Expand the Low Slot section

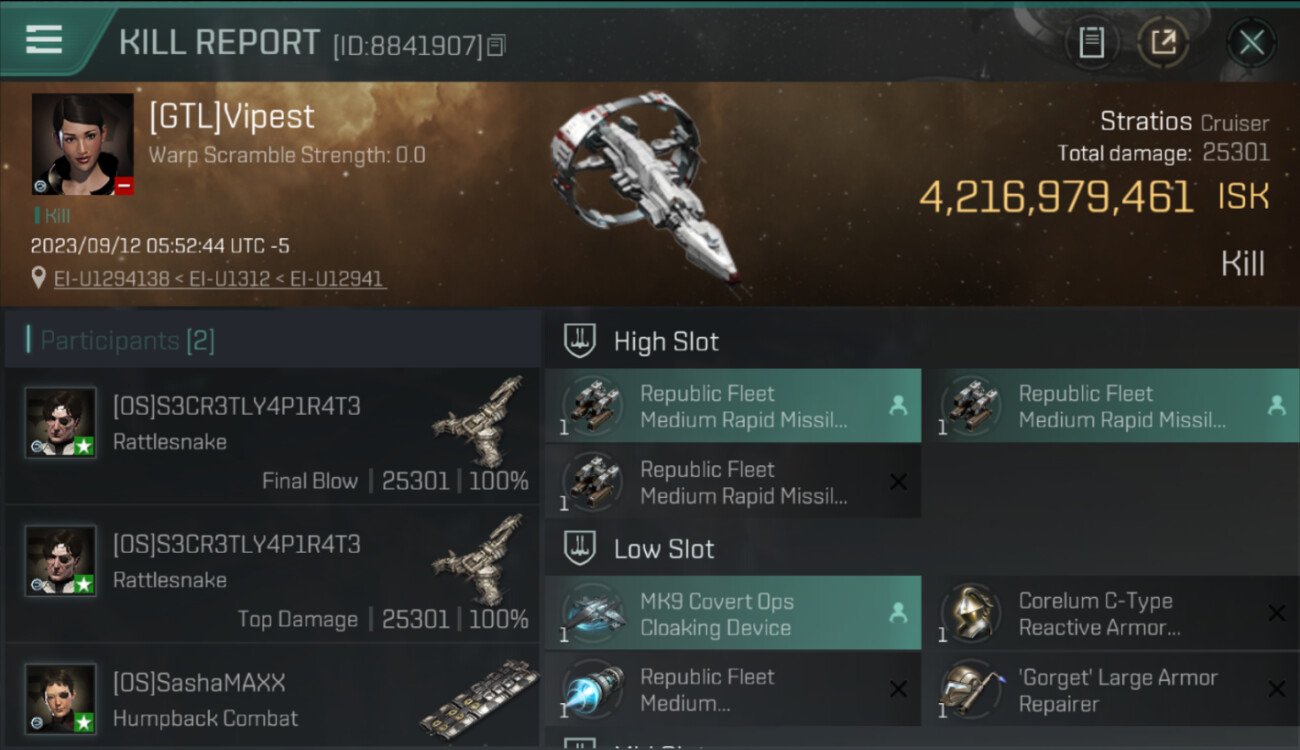[x=664, y=549]
